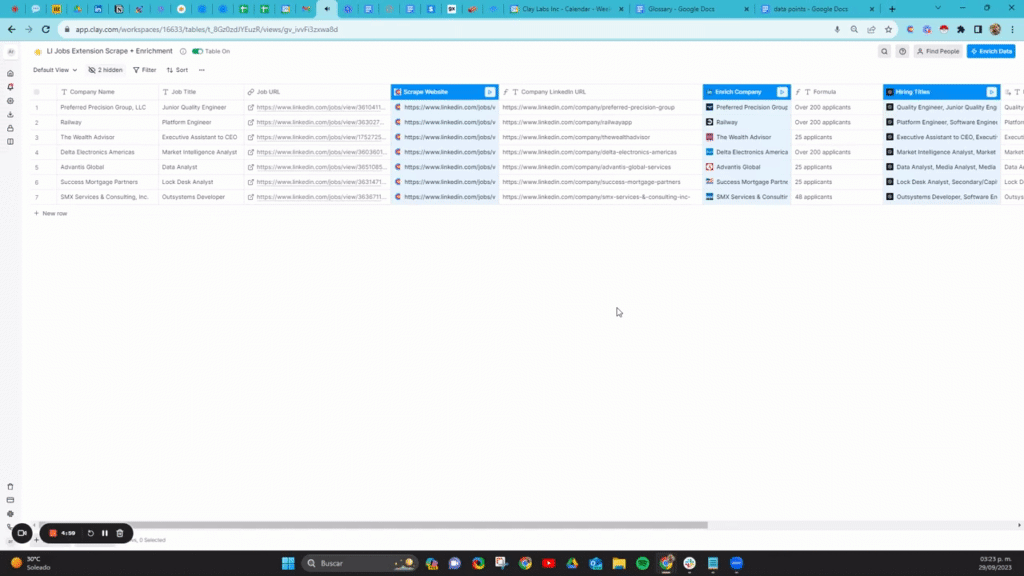Expand the table options via the ellipsis menu
The height and width of the screenshot is (576, 1024).
click(x=201, y=70)
